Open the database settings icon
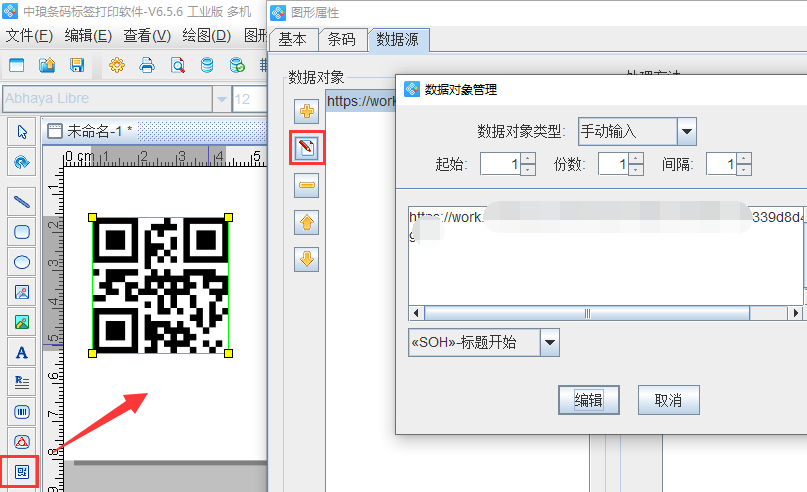Image resolution: width=807 pixels, height=492 pixels. pos(207,65)
